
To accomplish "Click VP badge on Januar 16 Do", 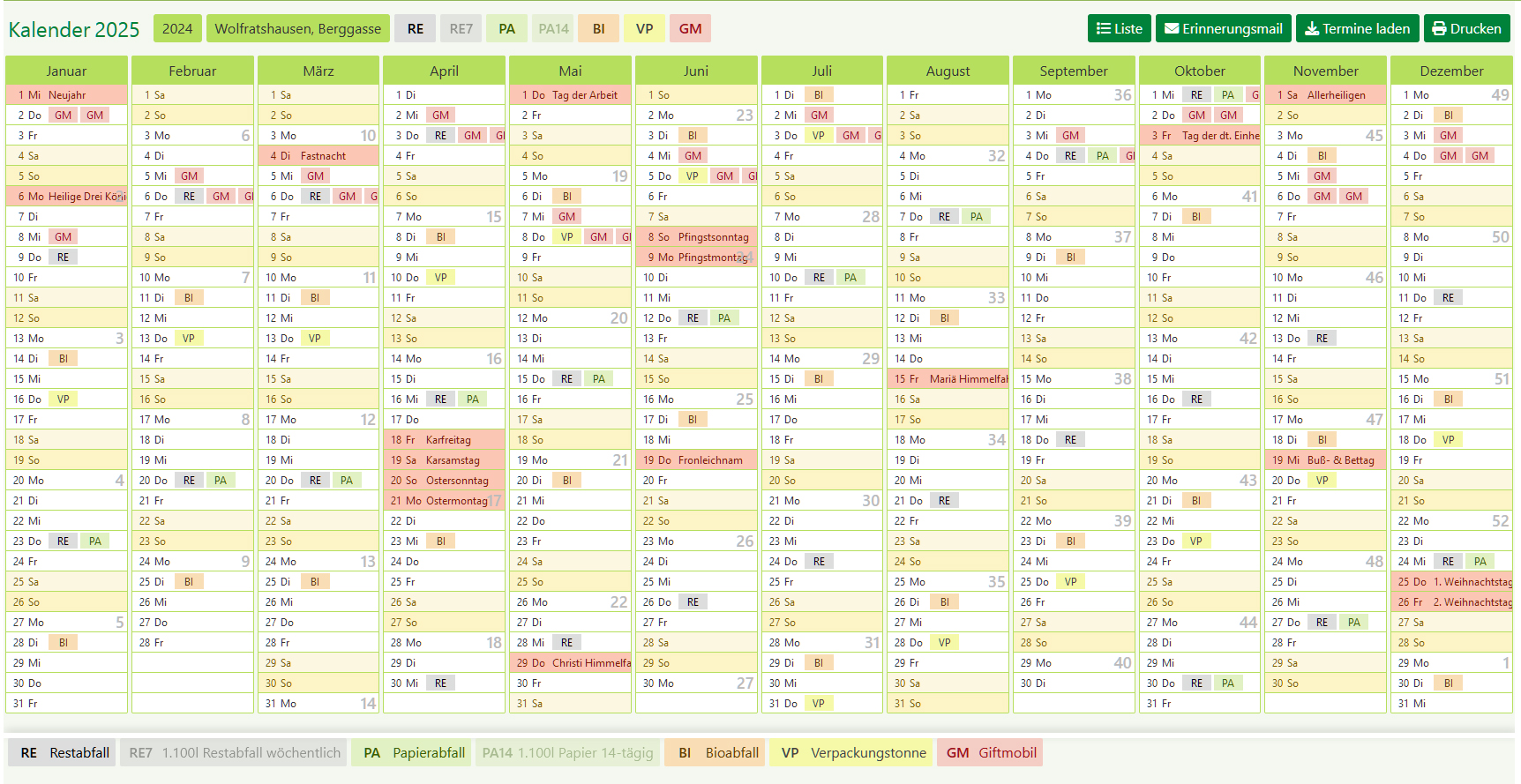I will point(64,399).
